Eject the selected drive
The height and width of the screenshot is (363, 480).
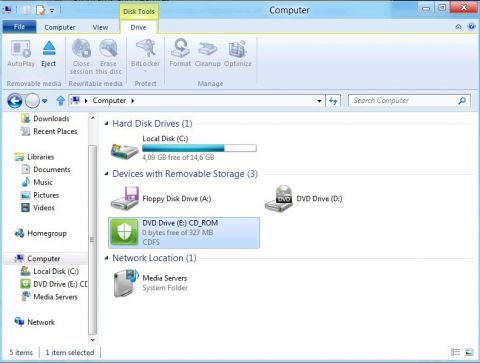49,53
